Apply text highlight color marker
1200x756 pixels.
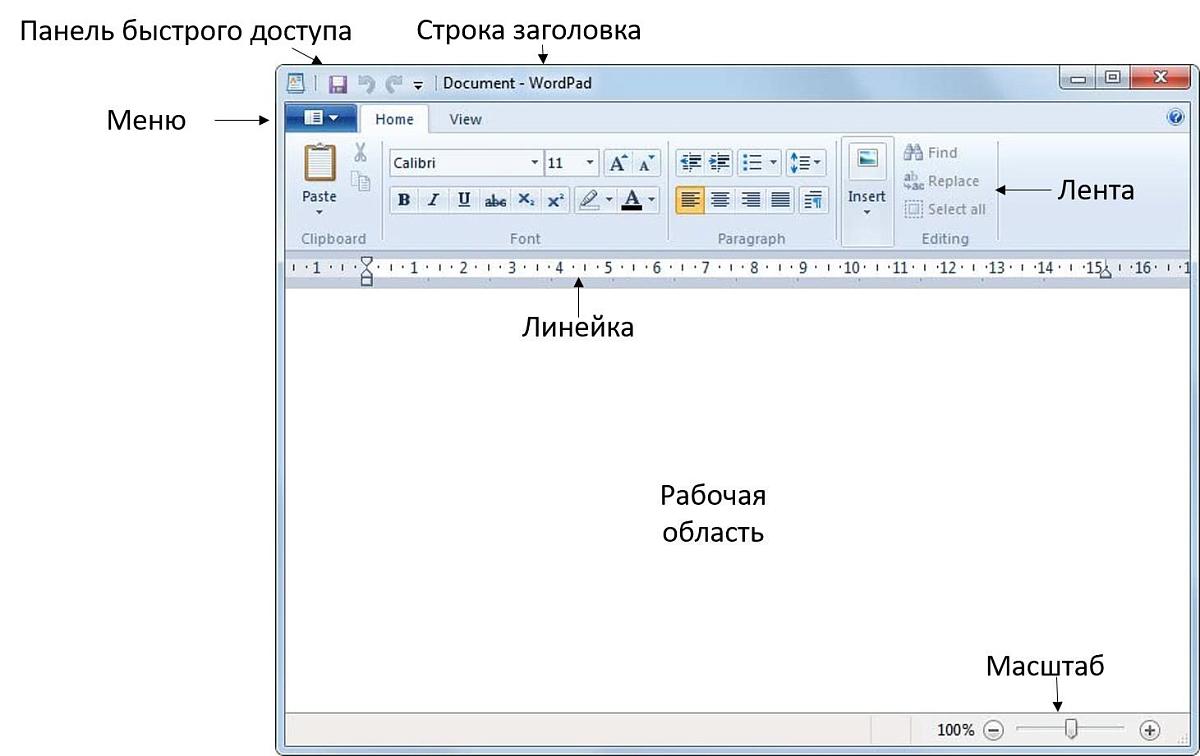(x=589, y=200)
